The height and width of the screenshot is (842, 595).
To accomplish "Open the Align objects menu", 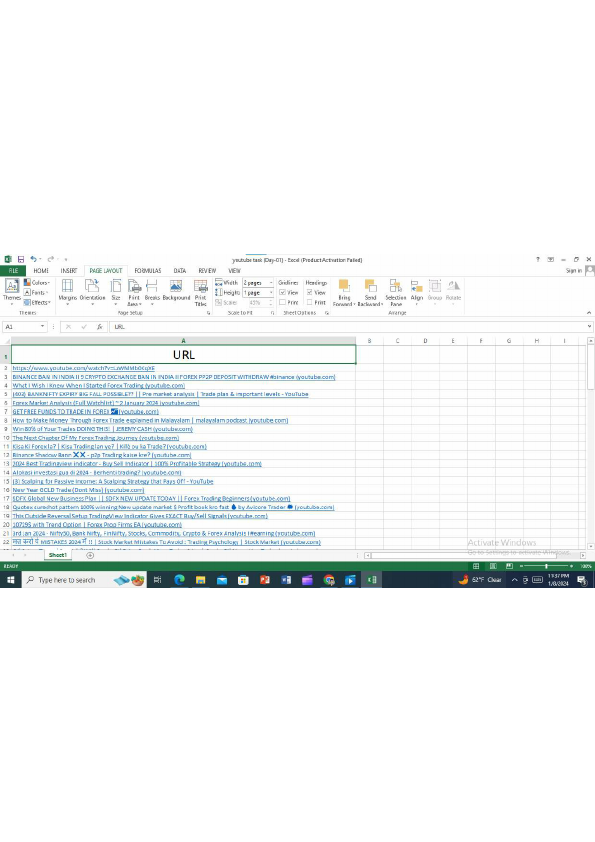I will pos(417,291).
